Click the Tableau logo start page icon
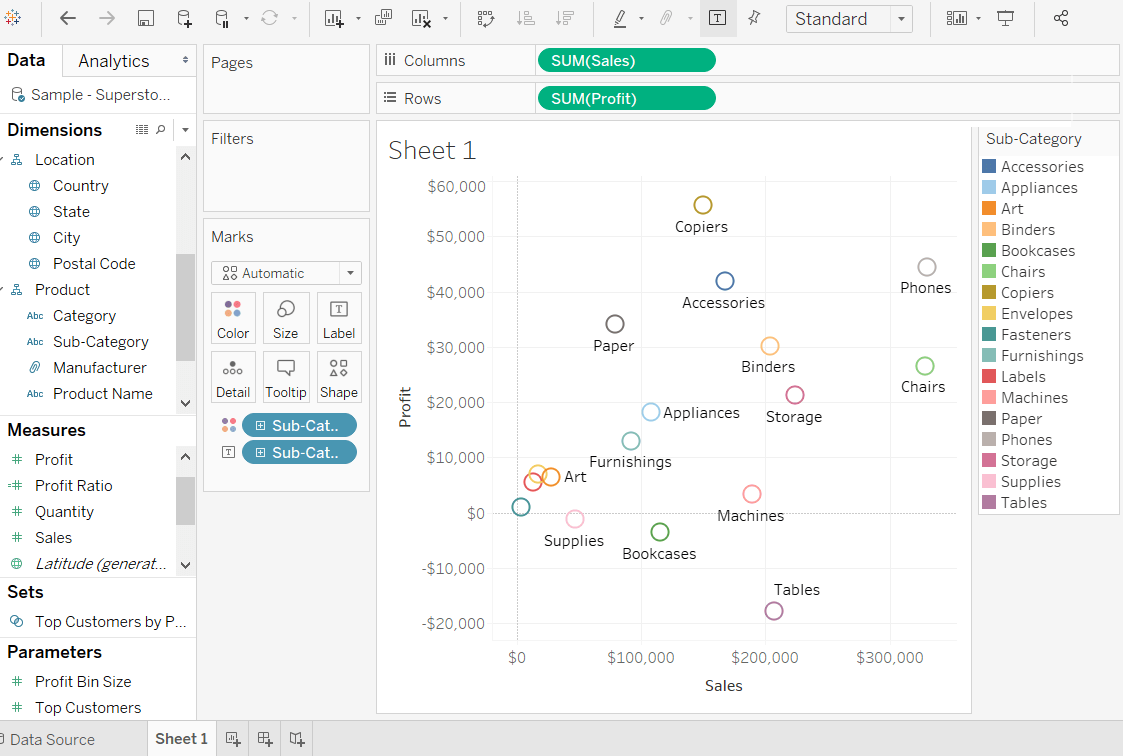The width and height of the screenshot is (1123, 756). [12, 18]
